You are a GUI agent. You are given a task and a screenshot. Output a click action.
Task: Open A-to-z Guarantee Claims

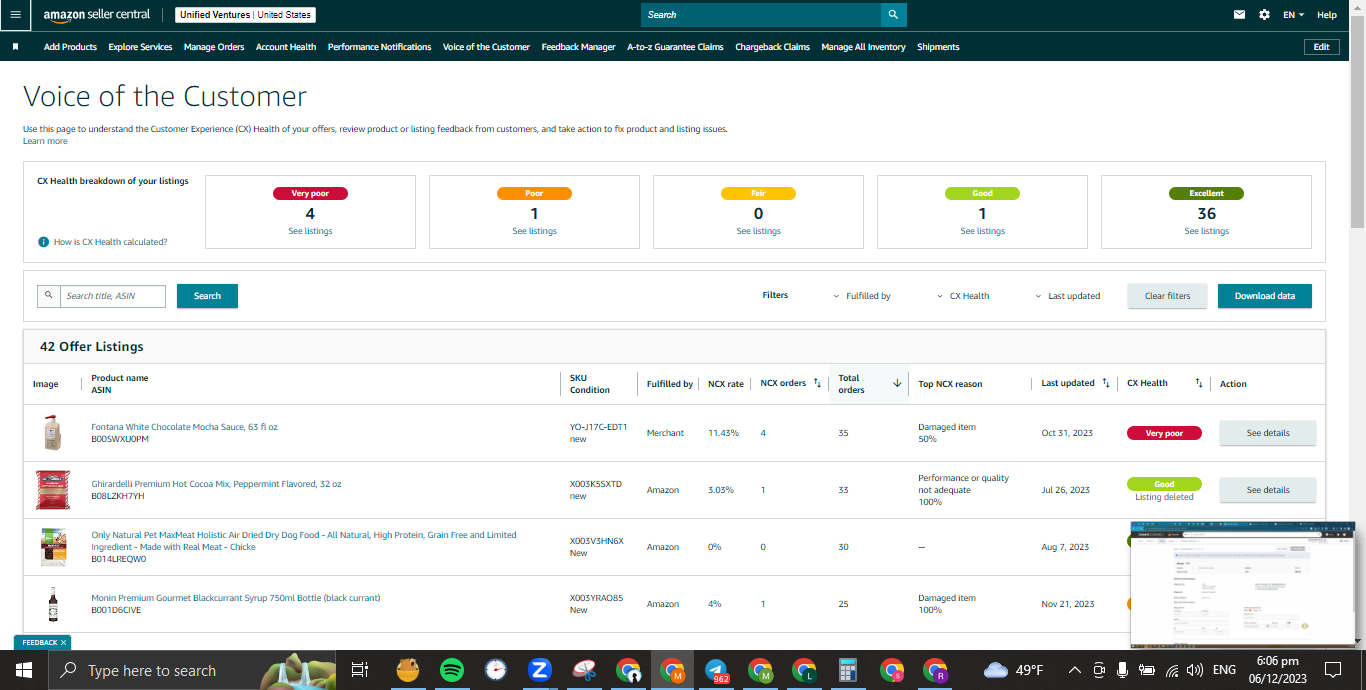coord(675,47)
